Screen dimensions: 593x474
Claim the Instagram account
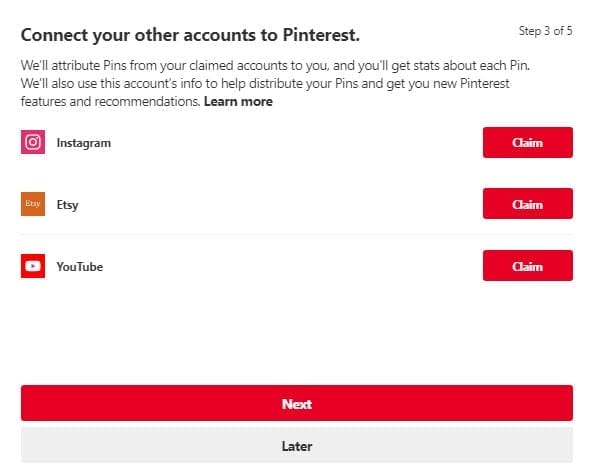(528, 143)
